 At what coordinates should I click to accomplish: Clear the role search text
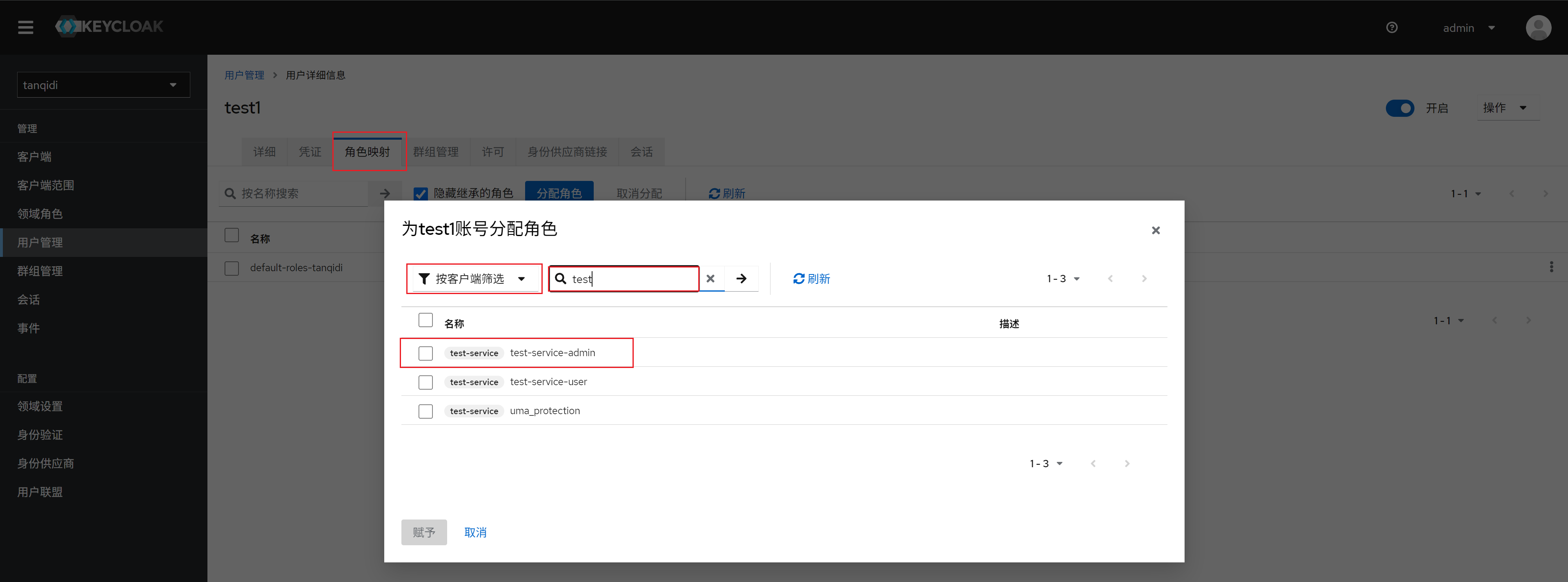pos(710,279)
